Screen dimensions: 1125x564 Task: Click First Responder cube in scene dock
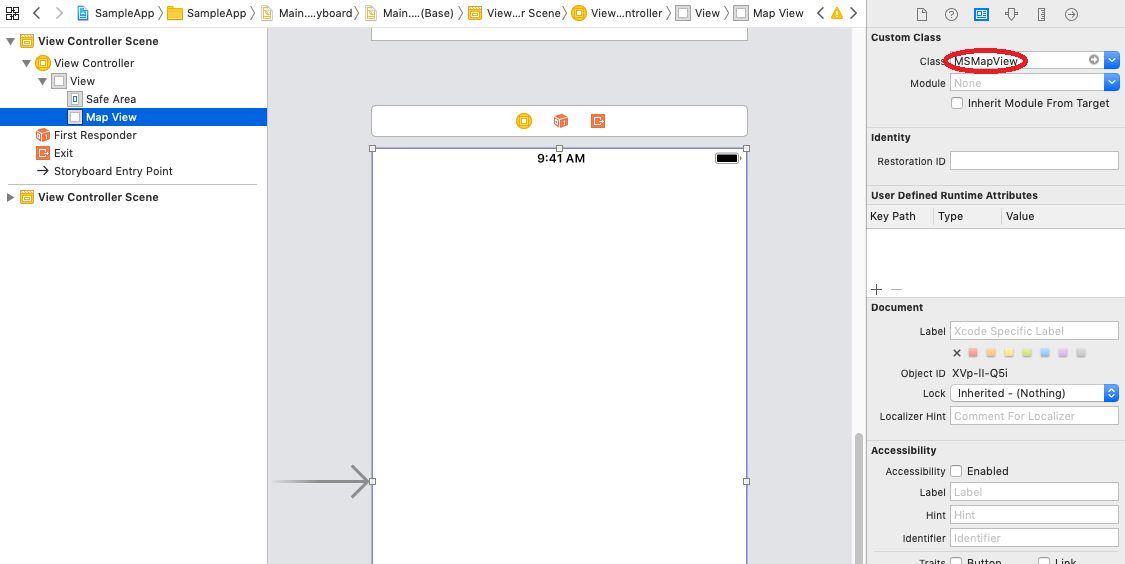click(x=561, y=121)
